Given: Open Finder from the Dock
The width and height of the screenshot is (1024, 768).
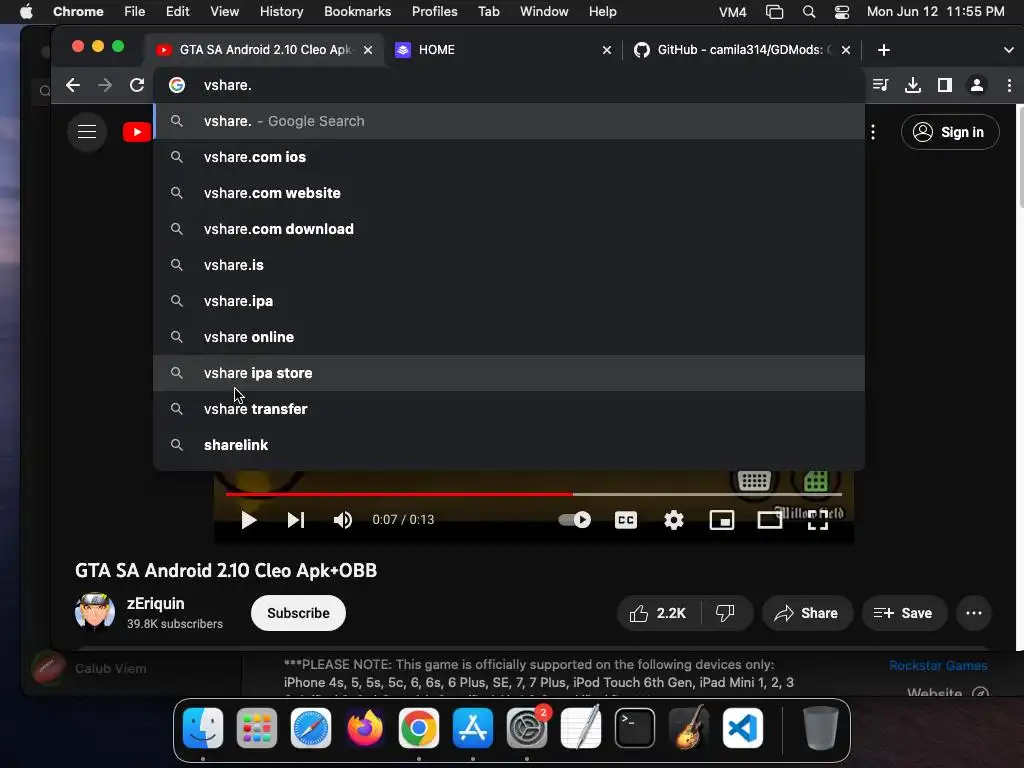Looking at the screenshot, I should coord(203,728).
